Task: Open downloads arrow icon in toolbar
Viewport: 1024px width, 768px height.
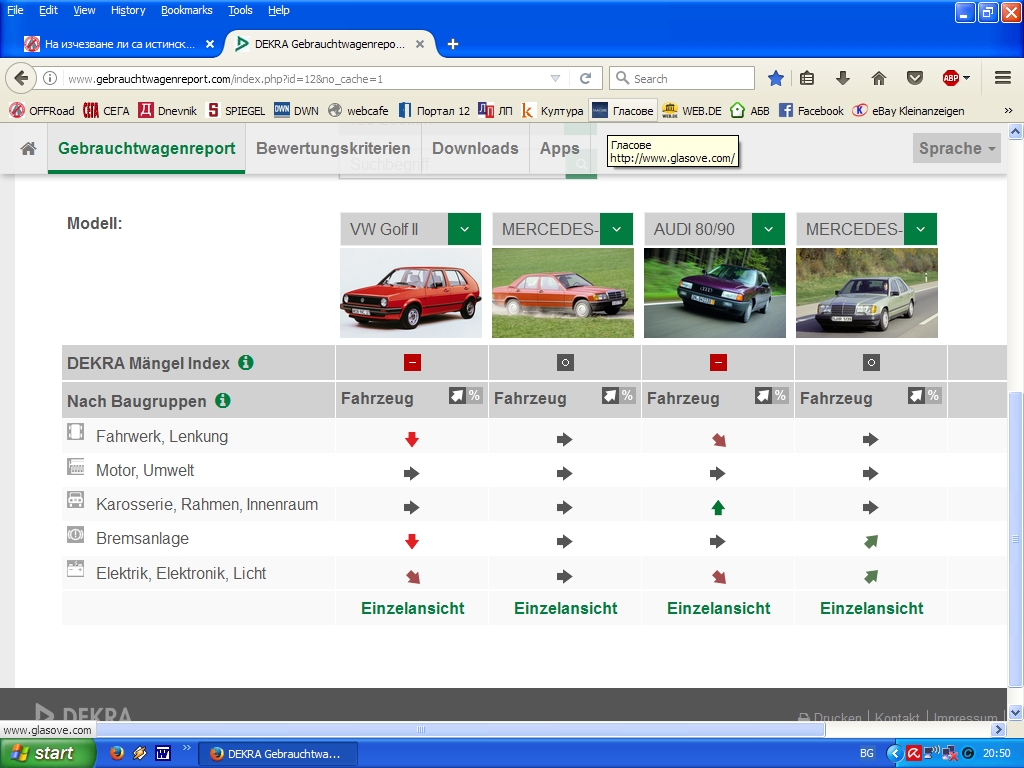Action: [843, 78]
